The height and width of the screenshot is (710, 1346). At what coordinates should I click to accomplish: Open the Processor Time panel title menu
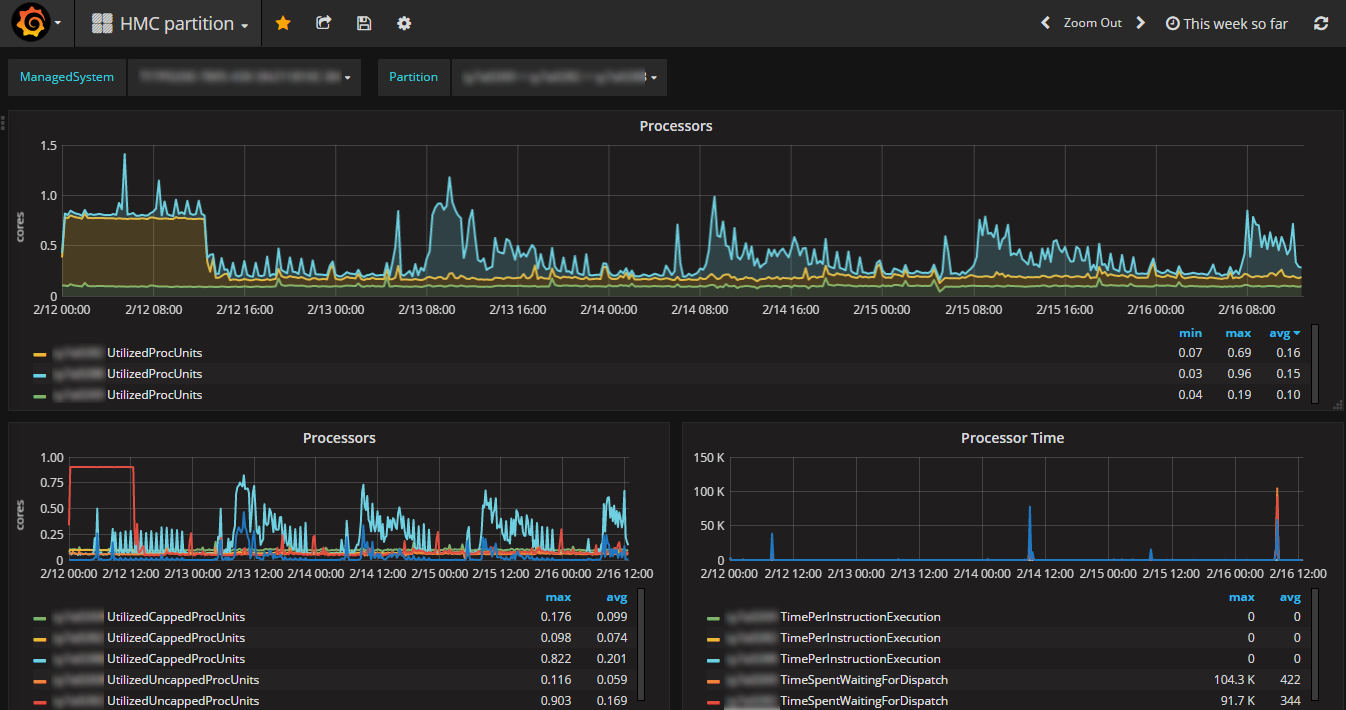(x=1012, y=438)
